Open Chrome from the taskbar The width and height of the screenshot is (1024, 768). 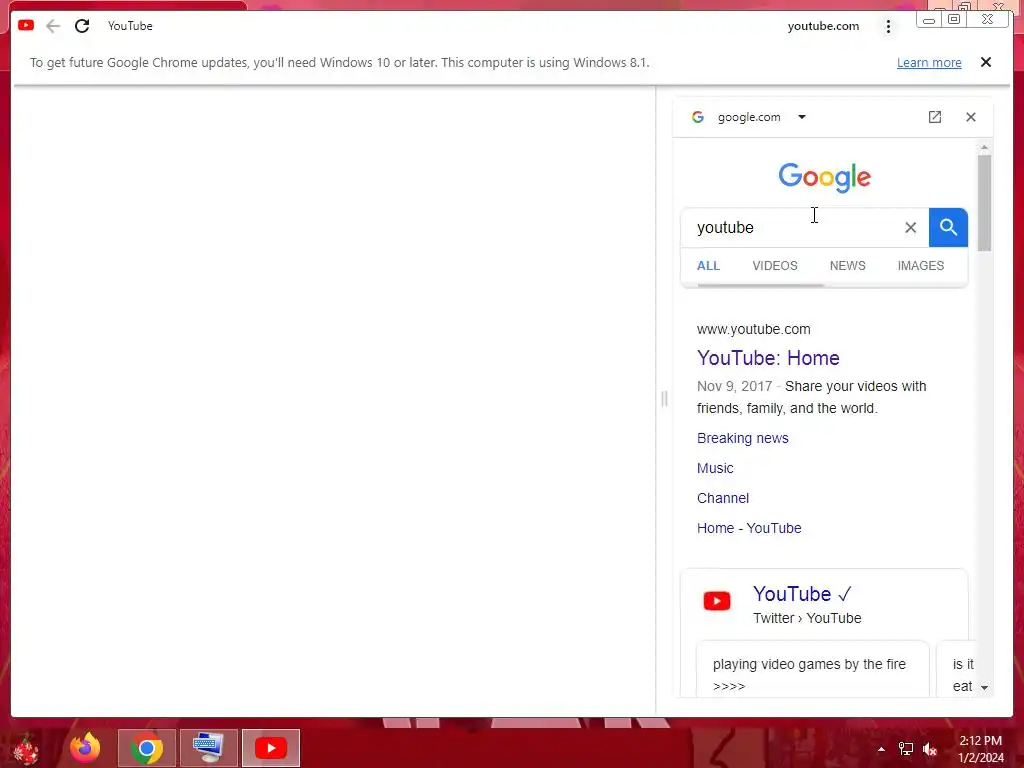[146, 748]
